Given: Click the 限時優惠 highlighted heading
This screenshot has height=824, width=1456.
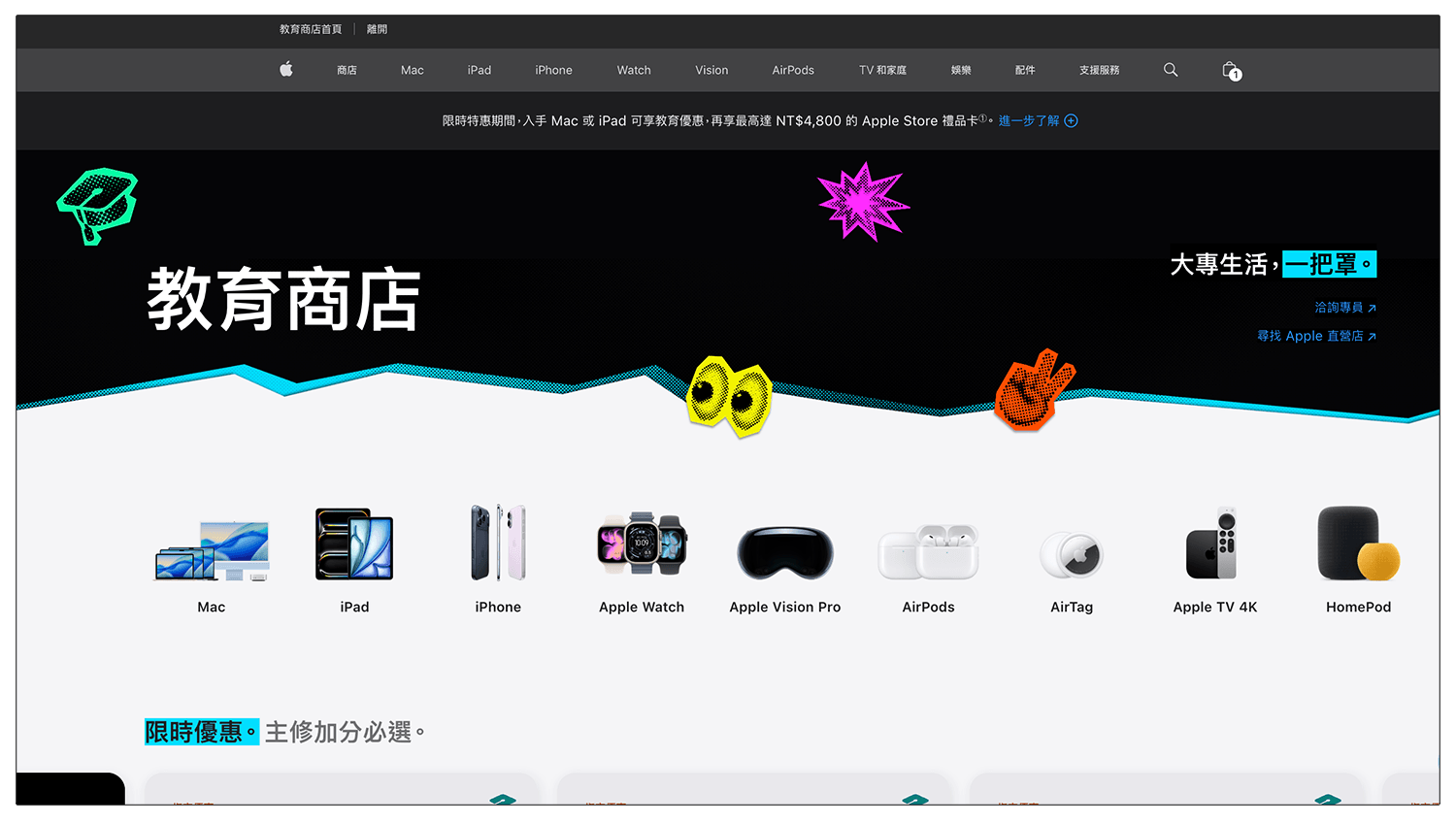Looking at the screenshot, I should tap(201, 732).
